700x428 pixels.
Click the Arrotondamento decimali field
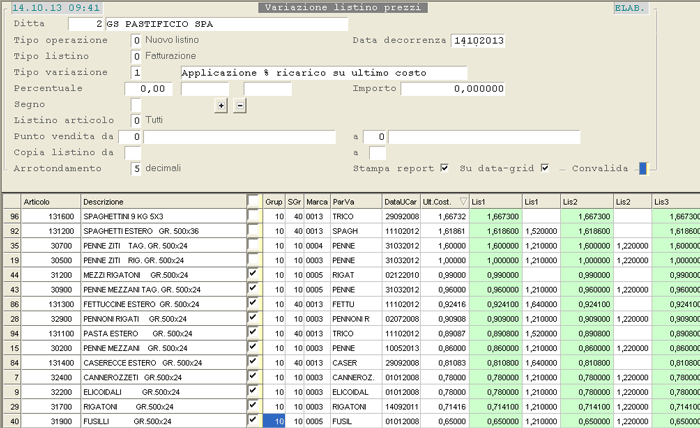point(136,169)
